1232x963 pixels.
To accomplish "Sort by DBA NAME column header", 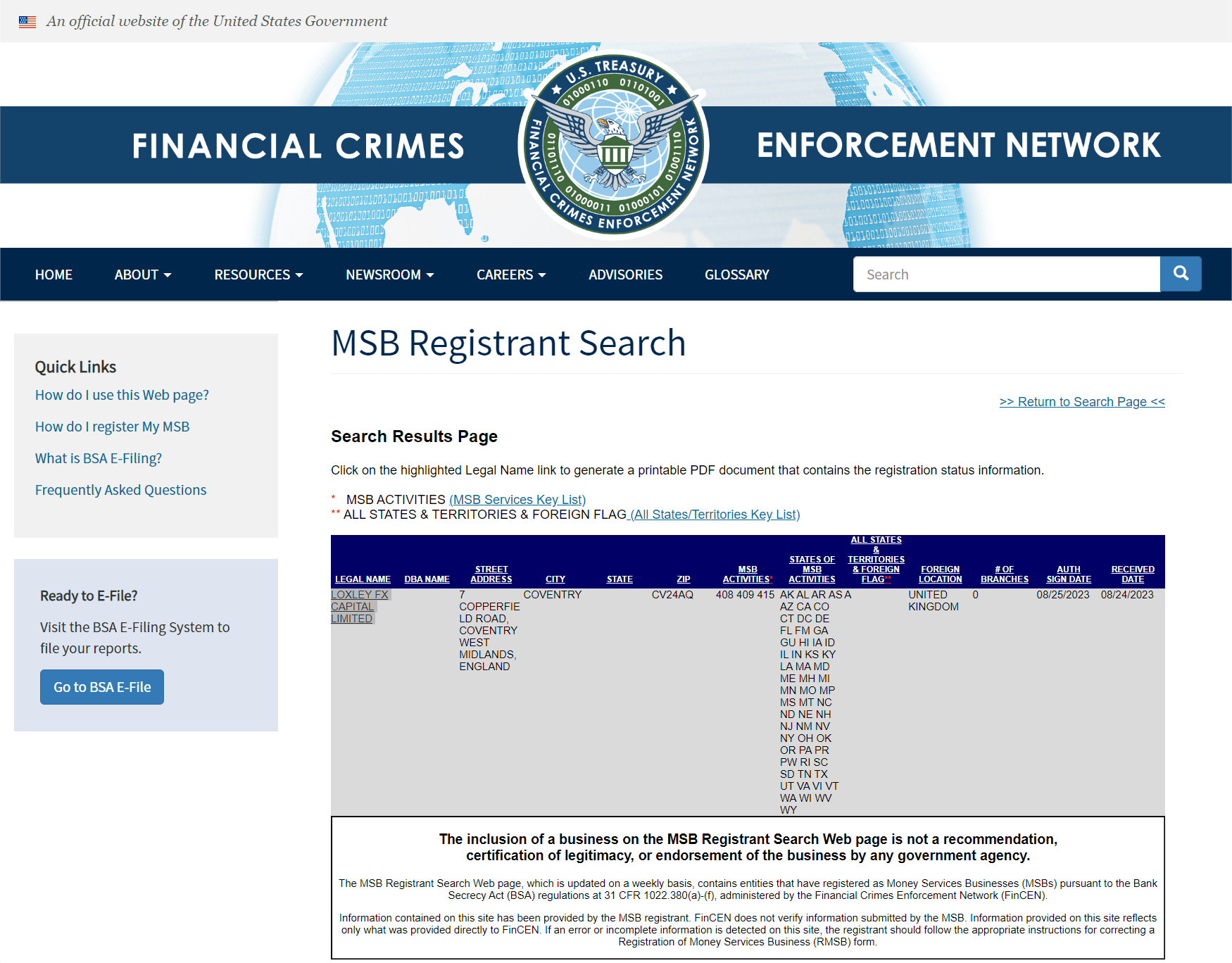I will point(427,579).
